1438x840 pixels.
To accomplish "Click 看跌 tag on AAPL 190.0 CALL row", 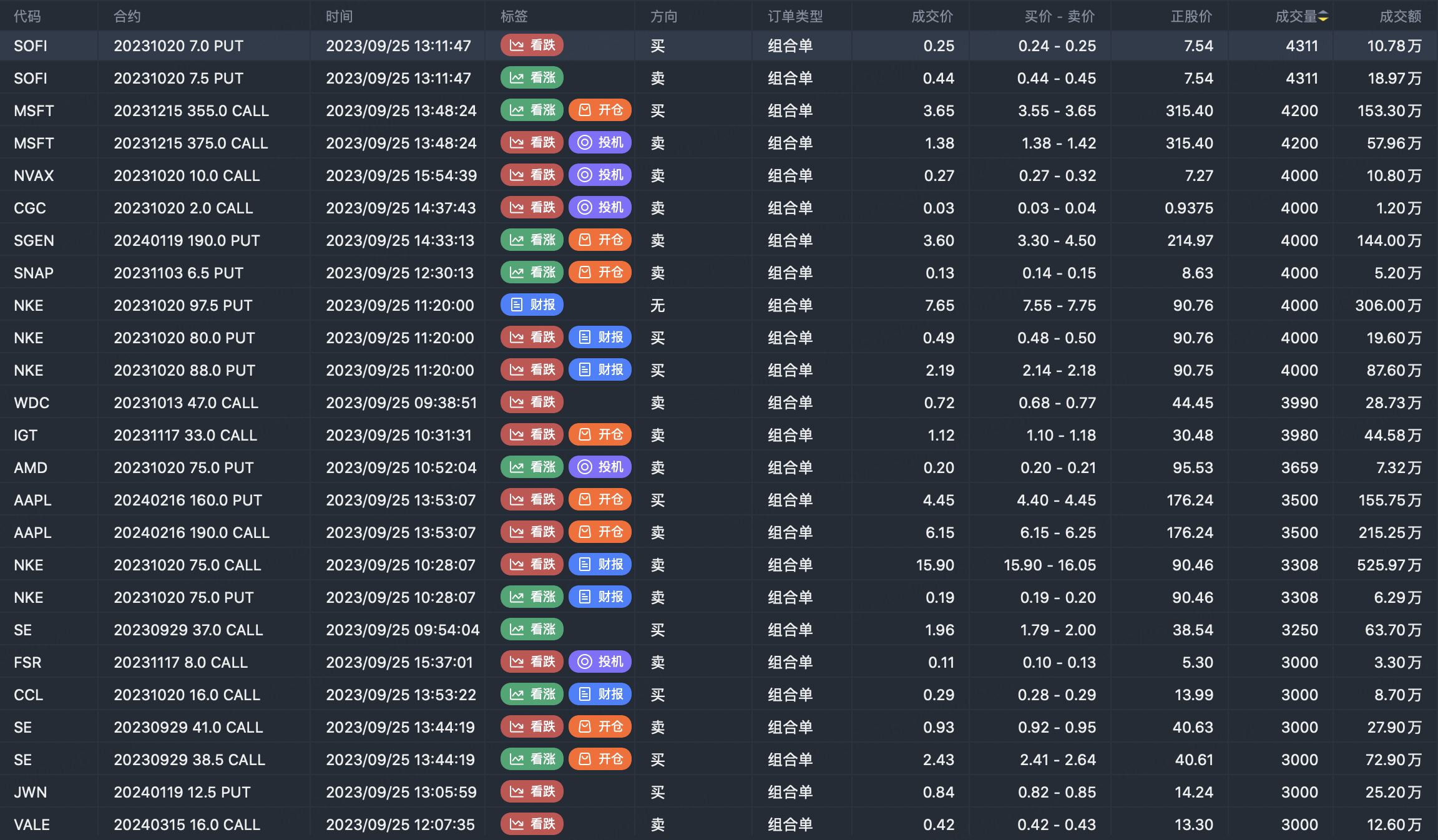I will [532, 532].
